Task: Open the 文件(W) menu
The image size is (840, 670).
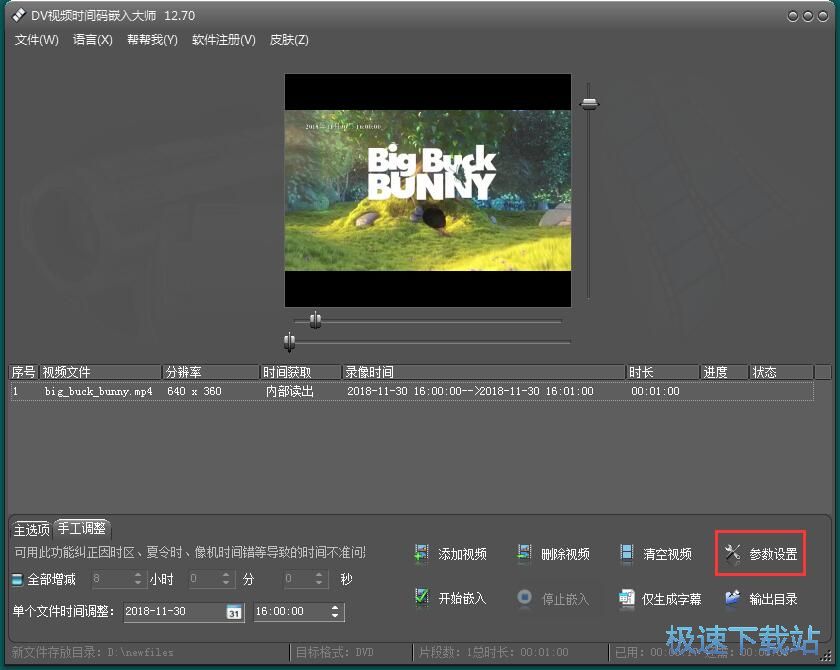Action: point(36,40)
